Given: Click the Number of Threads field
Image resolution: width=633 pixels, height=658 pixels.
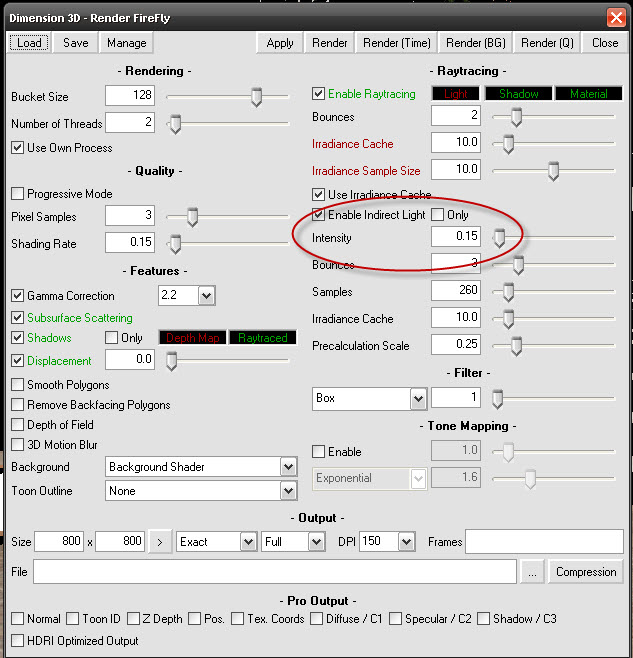Looking at the screenshot, I should pyautogui.click(x=130, y=122).
